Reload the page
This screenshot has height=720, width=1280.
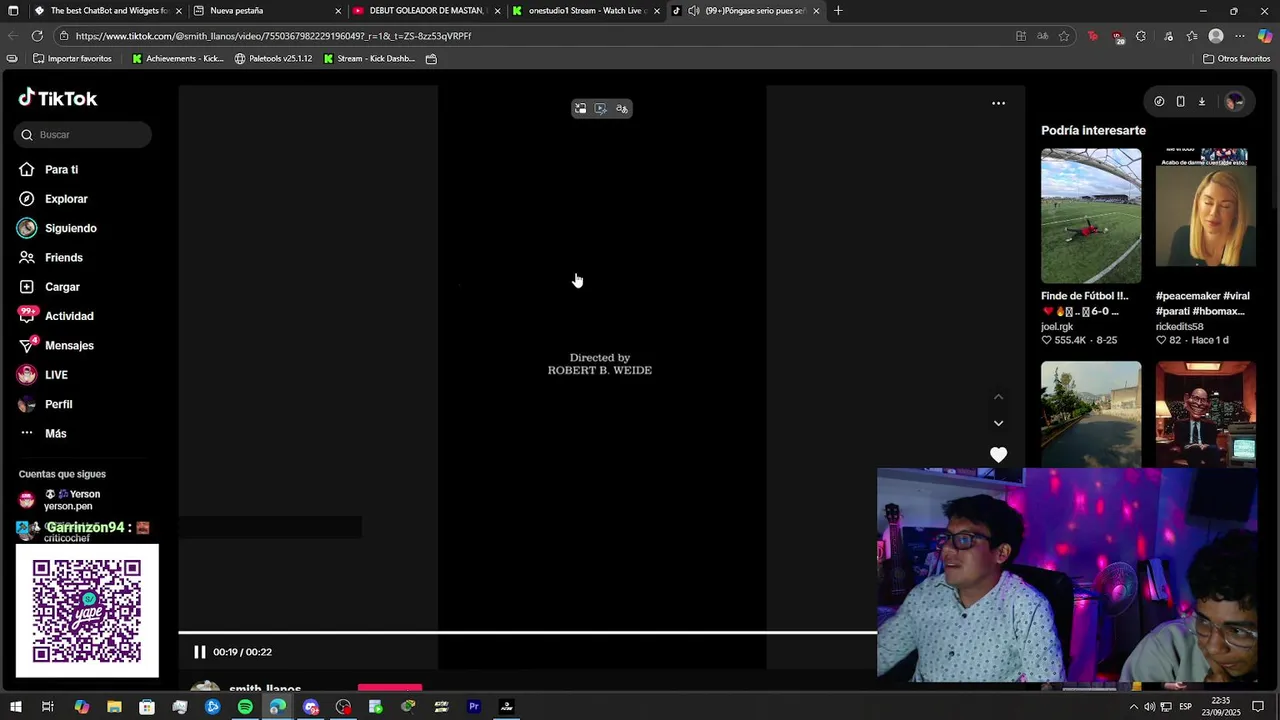tap(37, 36)
